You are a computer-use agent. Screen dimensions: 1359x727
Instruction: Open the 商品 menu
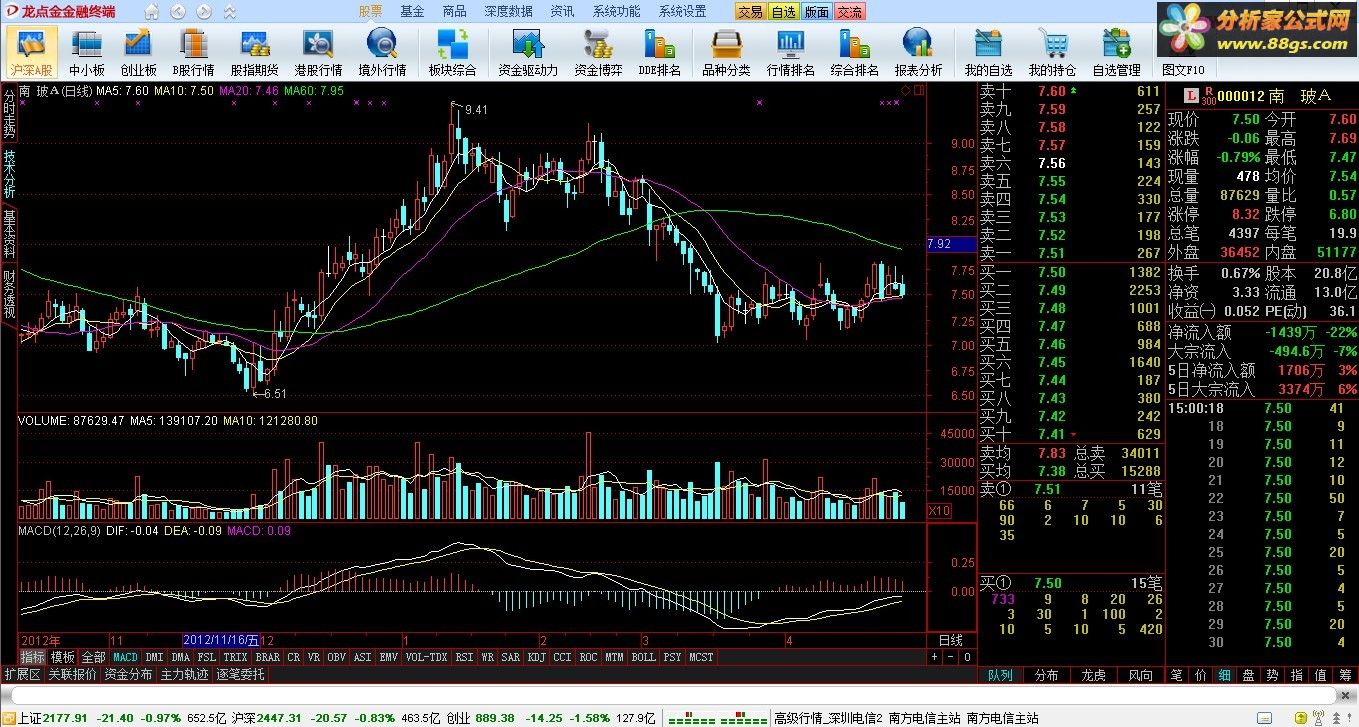(x=454, y=12)
